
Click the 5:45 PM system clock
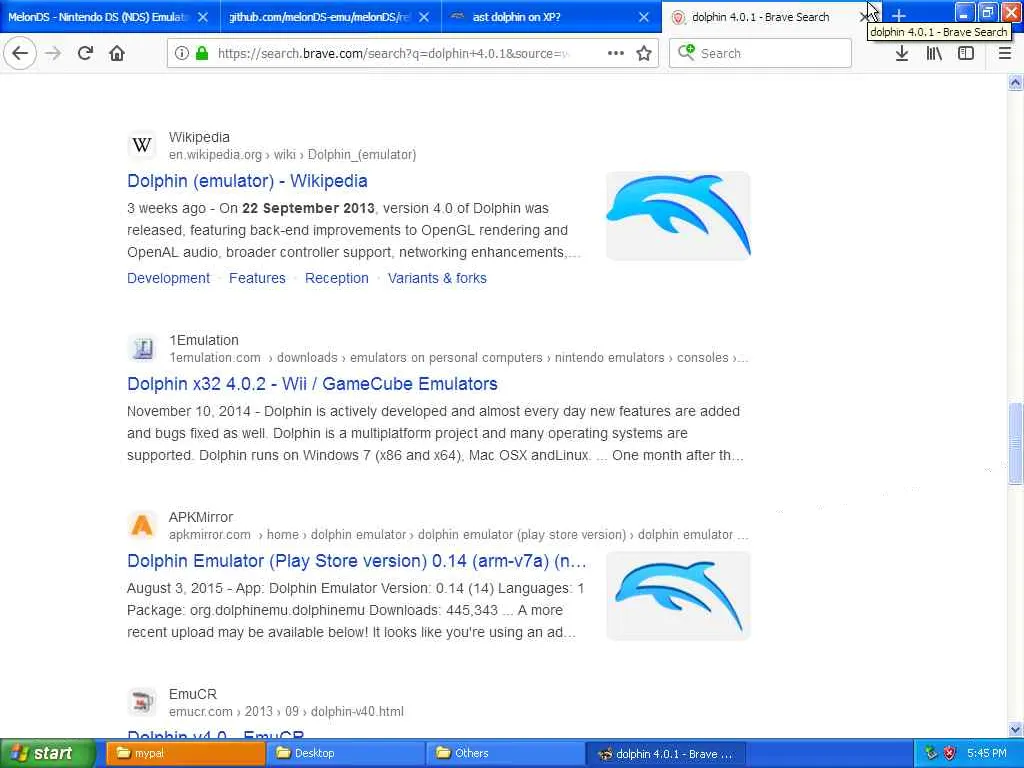[987, 754]
